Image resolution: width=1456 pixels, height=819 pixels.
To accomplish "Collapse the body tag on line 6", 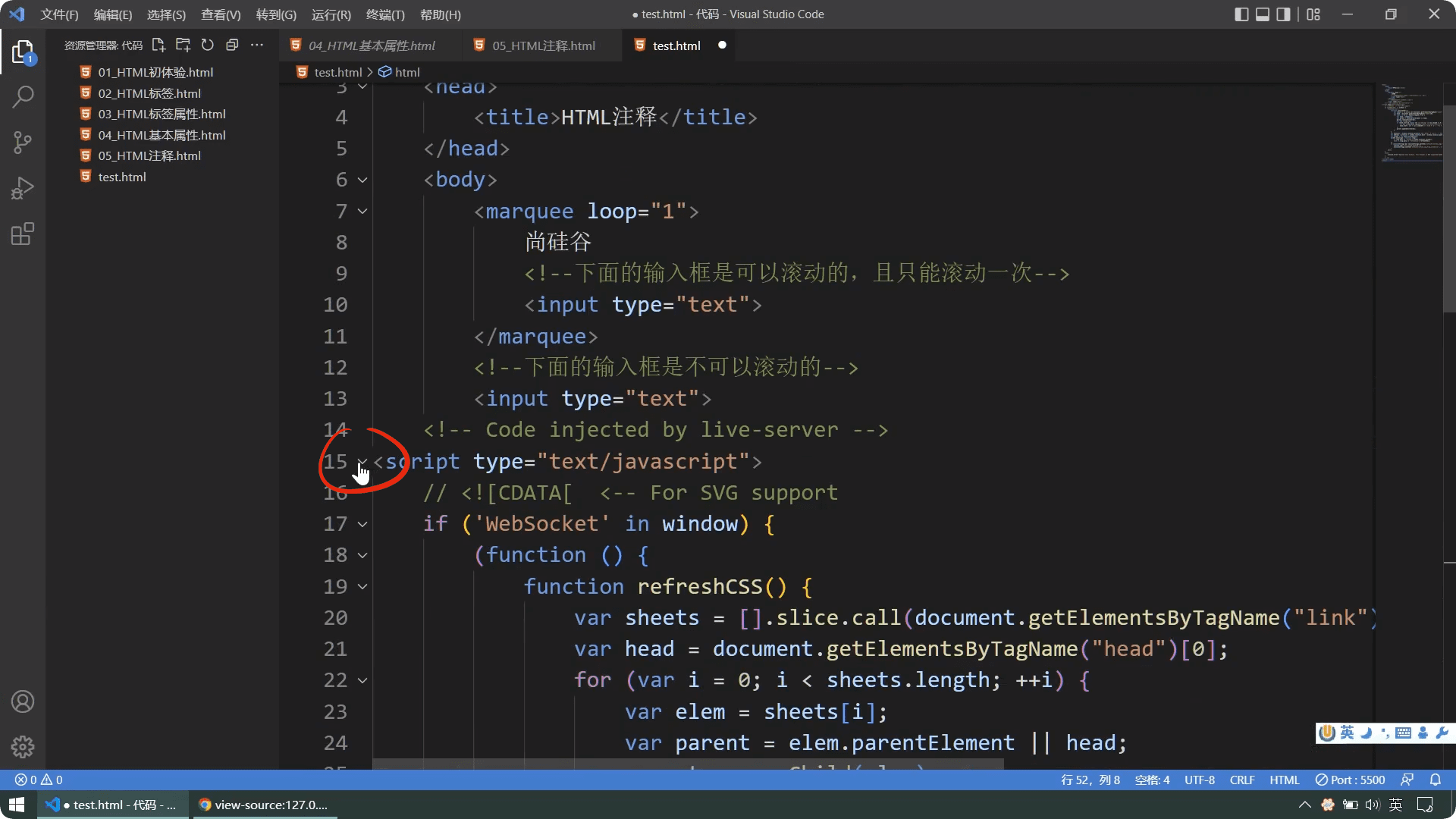I will click(x=362, y=180).
